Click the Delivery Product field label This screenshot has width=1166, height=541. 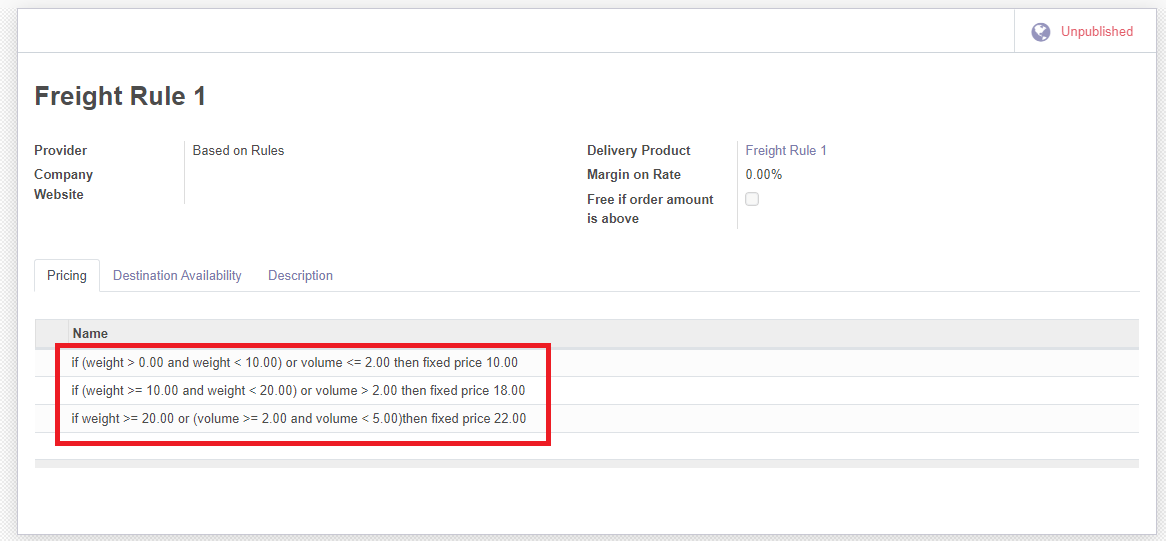click(x=638, y=150)
